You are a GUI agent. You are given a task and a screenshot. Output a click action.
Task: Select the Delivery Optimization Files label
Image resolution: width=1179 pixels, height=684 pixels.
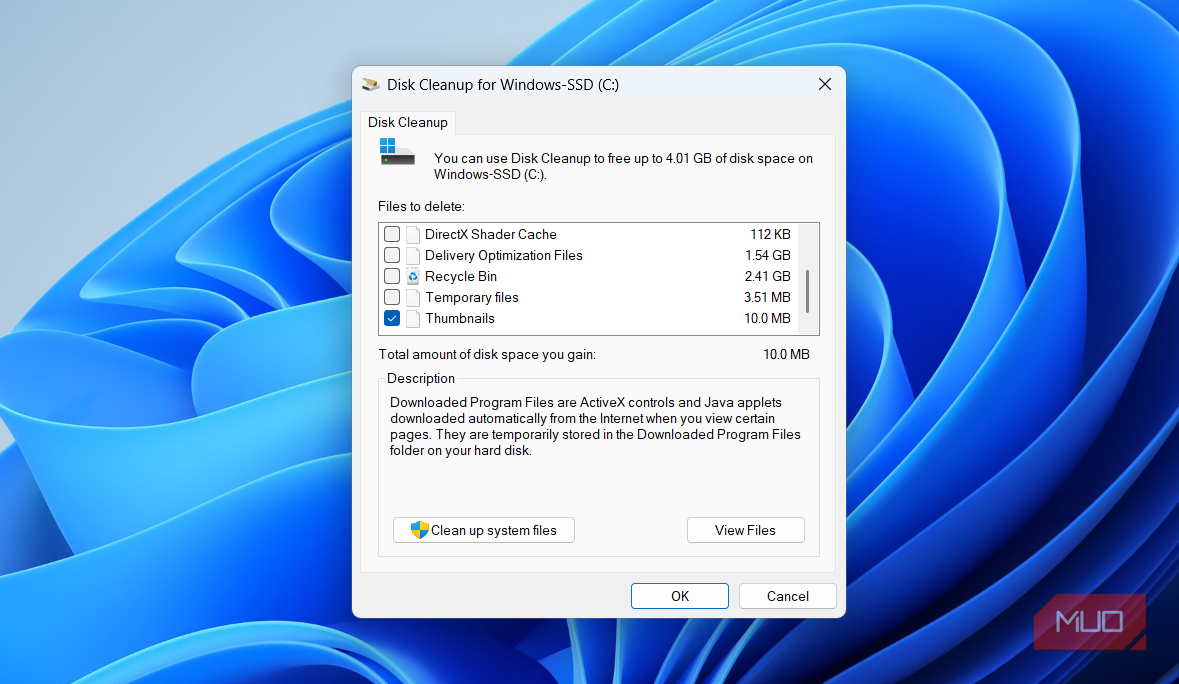click(x=504, y=256)
